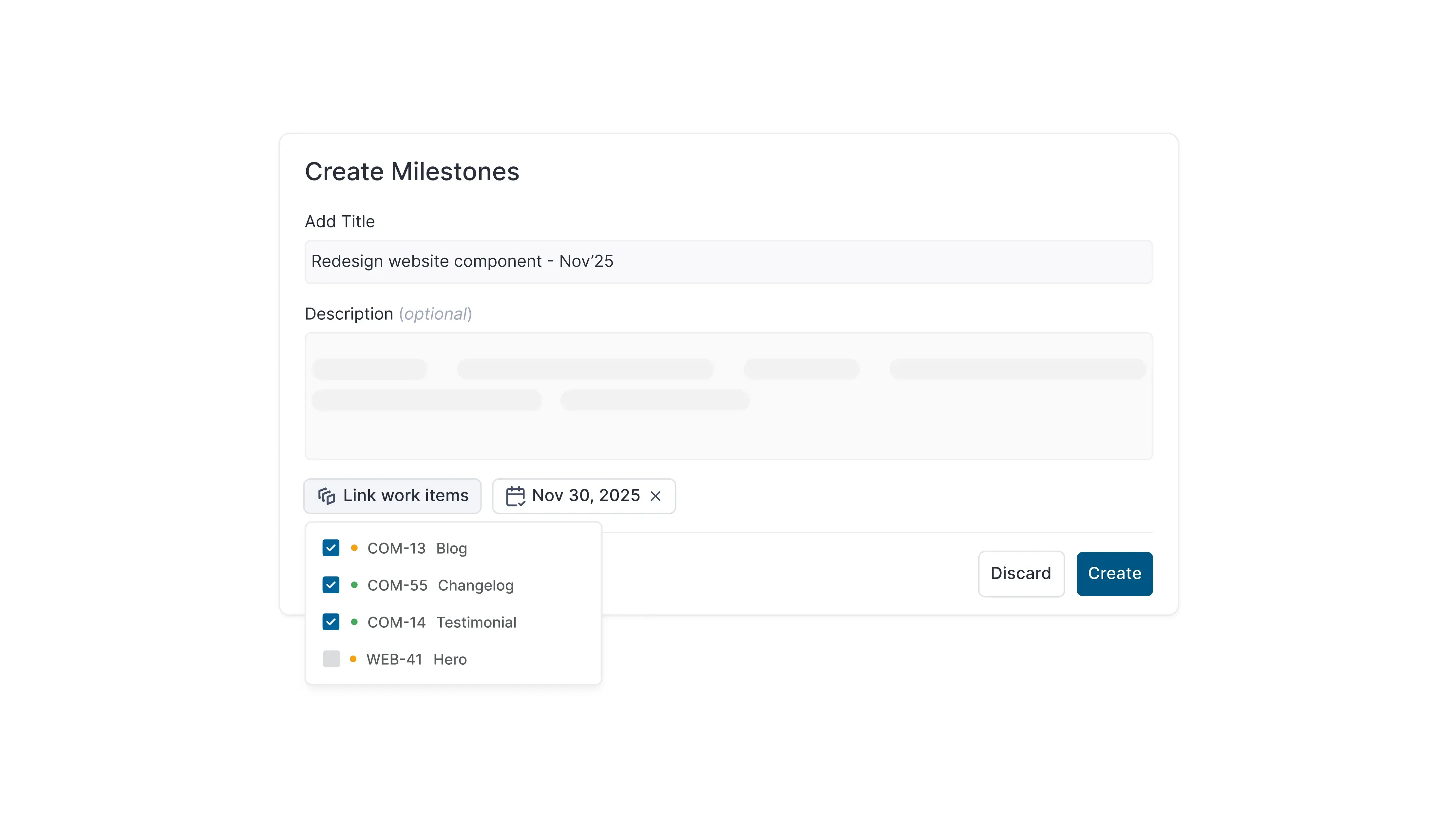Uncheck the COM-13 Blog work item
The width and height of the screenshot is (1456, 819).
point(331,548)
